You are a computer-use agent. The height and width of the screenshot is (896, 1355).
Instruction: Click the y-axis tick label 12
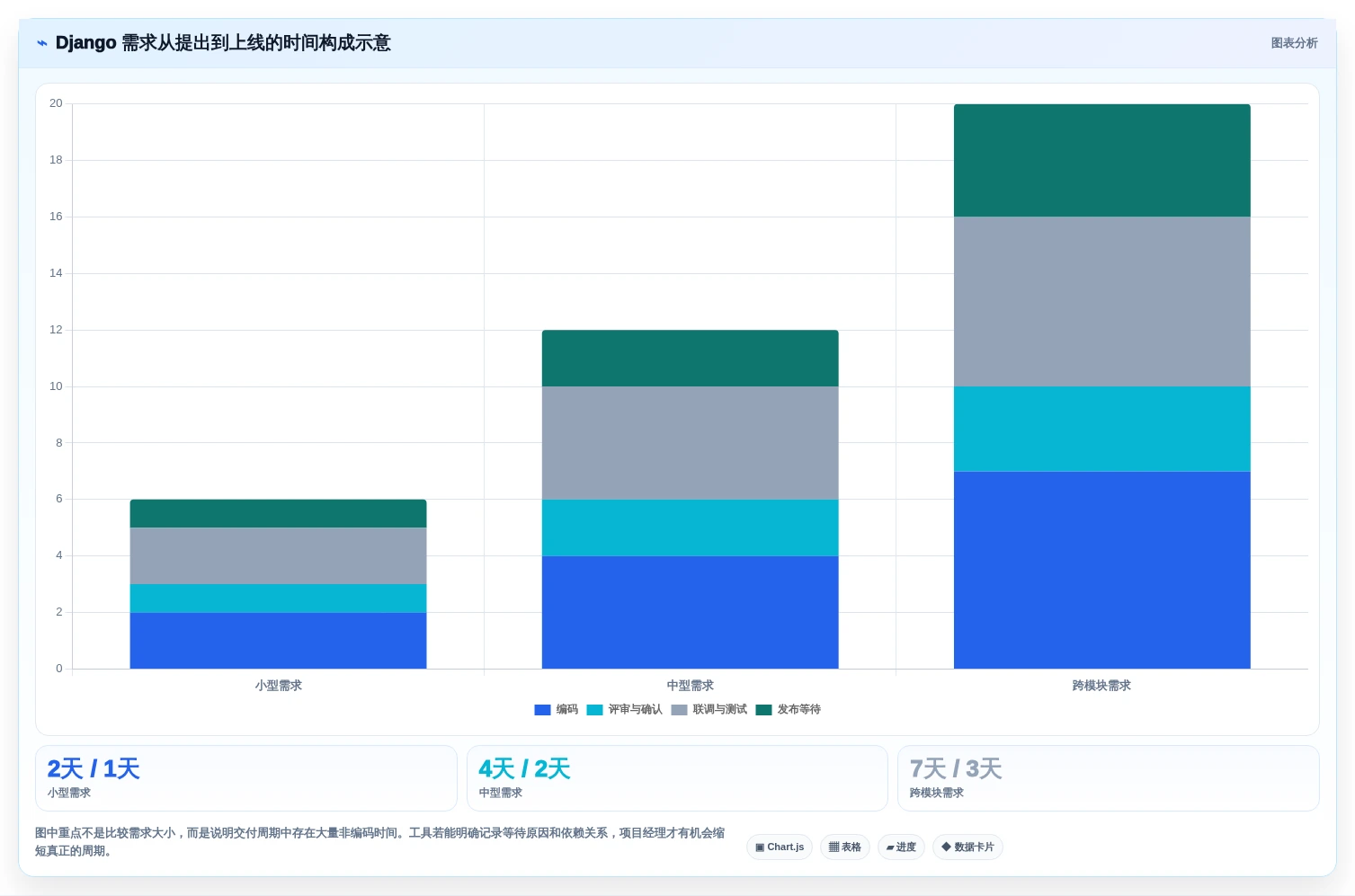[56, 330]
